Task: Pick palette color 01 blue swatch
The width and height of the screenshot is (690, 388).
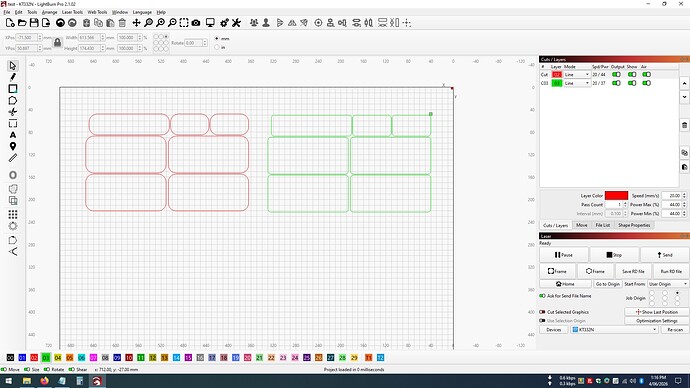Action: [22, 358]
